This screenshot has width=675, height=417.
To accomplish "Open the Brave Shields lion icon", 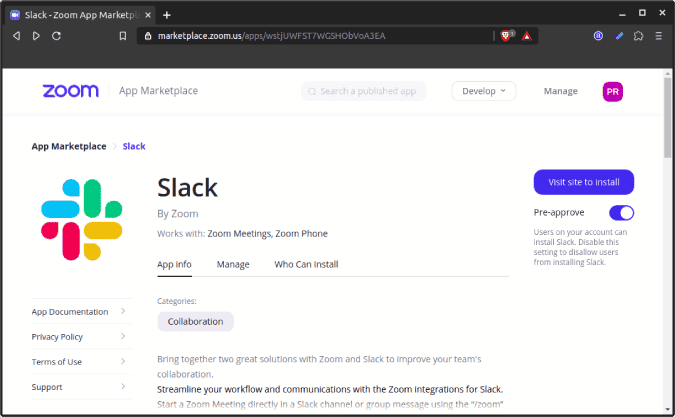I will [x=506, y=36].
